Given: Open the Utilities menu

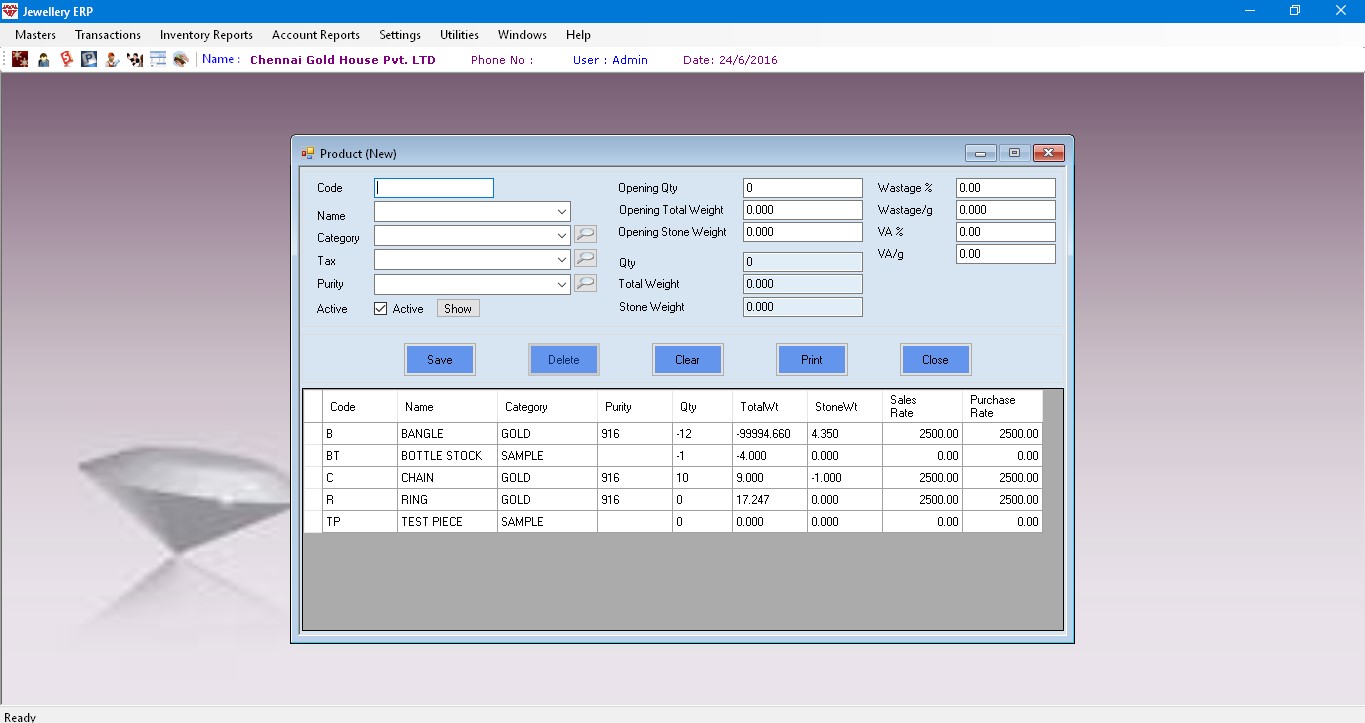Looking at the screenshot, I should click(x=459, y=35).
